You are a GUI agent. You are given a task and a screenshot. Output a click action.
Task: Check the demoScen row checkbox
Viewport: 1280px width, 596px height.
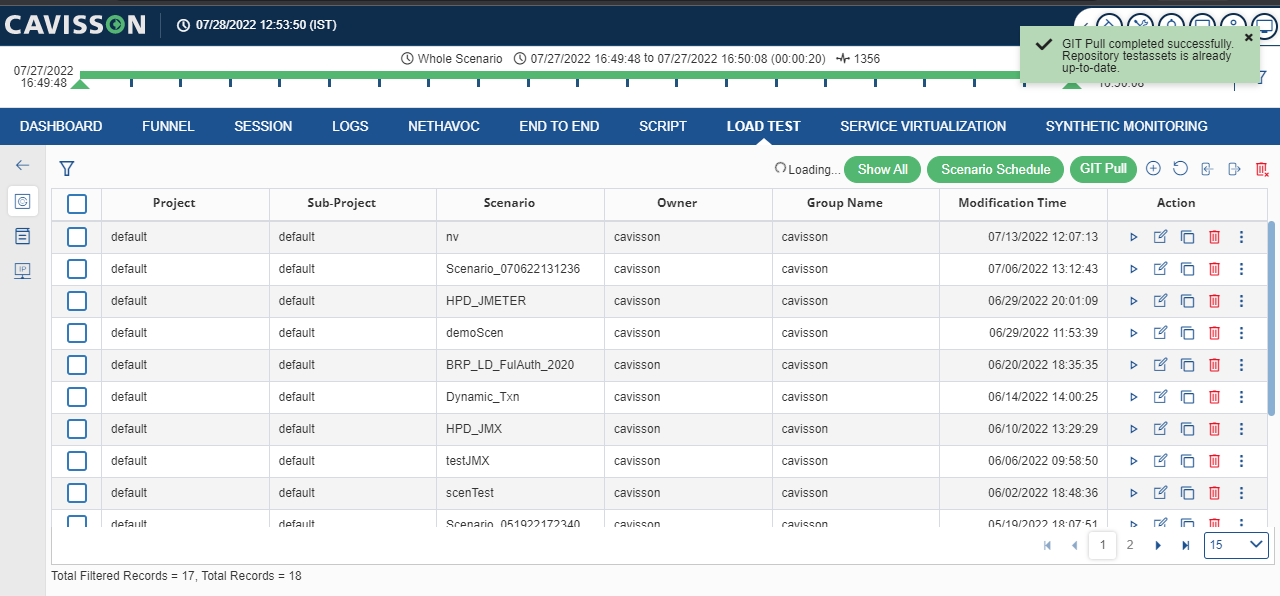pos(77,333)
